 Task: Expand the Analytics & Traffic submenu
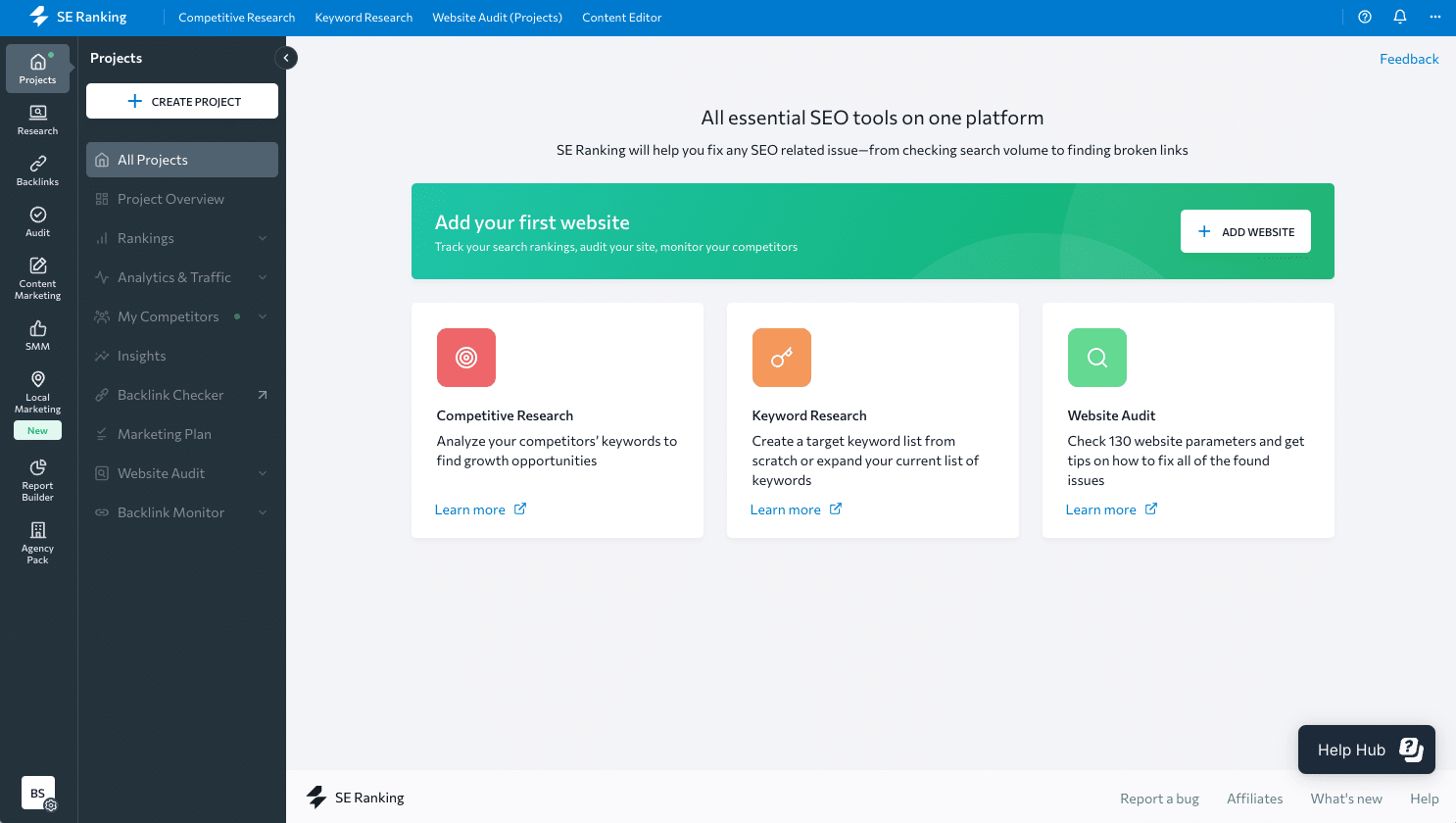point(263,277)
